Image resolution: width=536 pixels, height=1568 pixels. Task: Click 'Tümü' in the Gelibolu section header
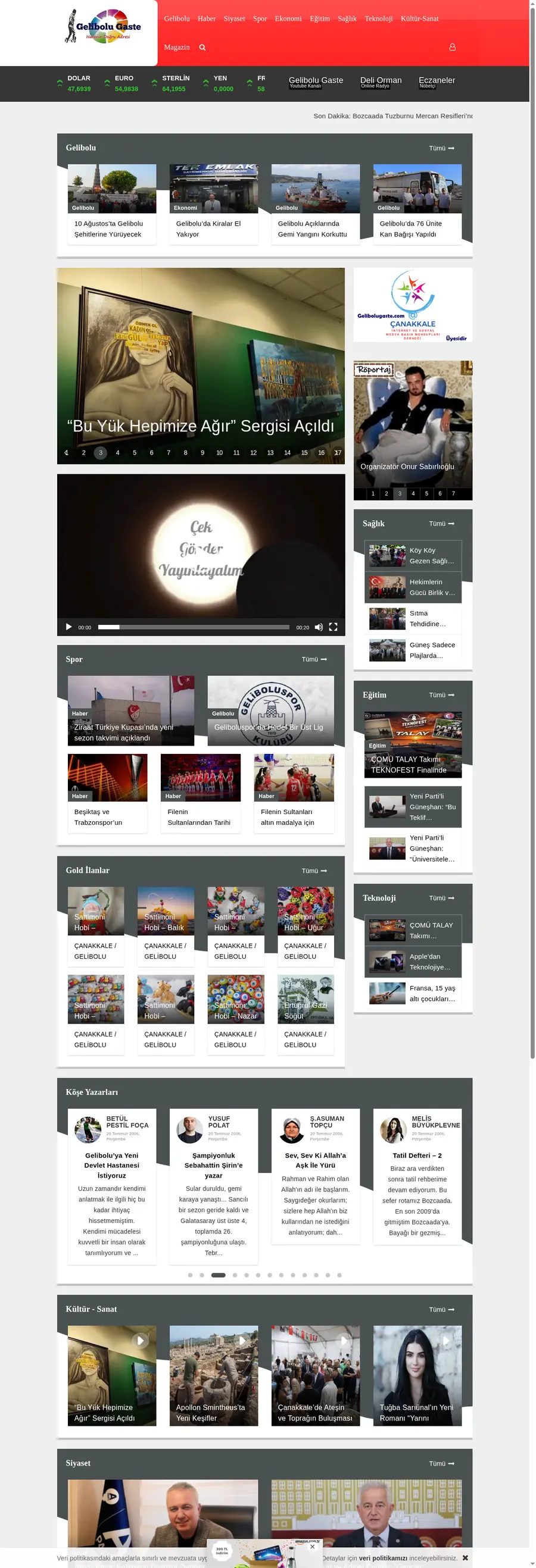pyautogui.click(x=441, y=149)
